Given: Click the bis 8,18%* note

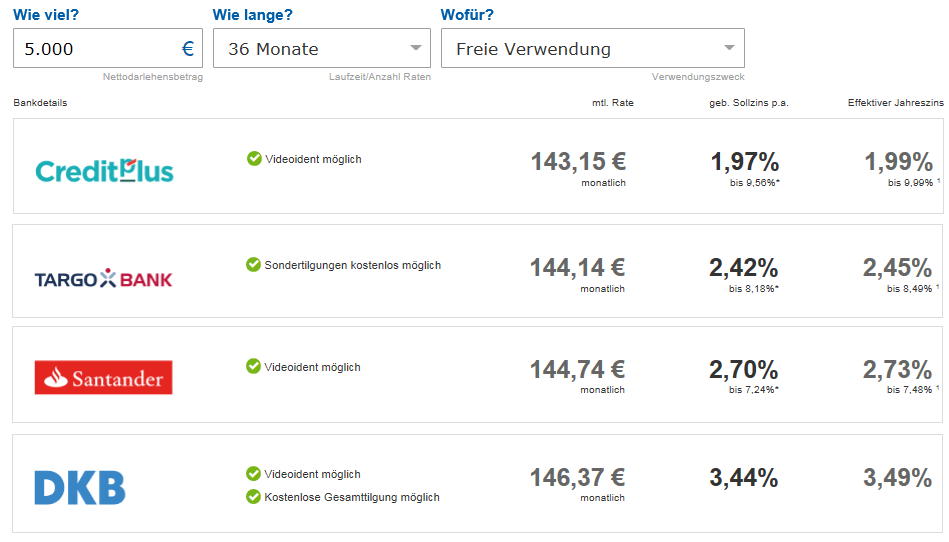Looking at the screenshot, I should pos(754,289).
